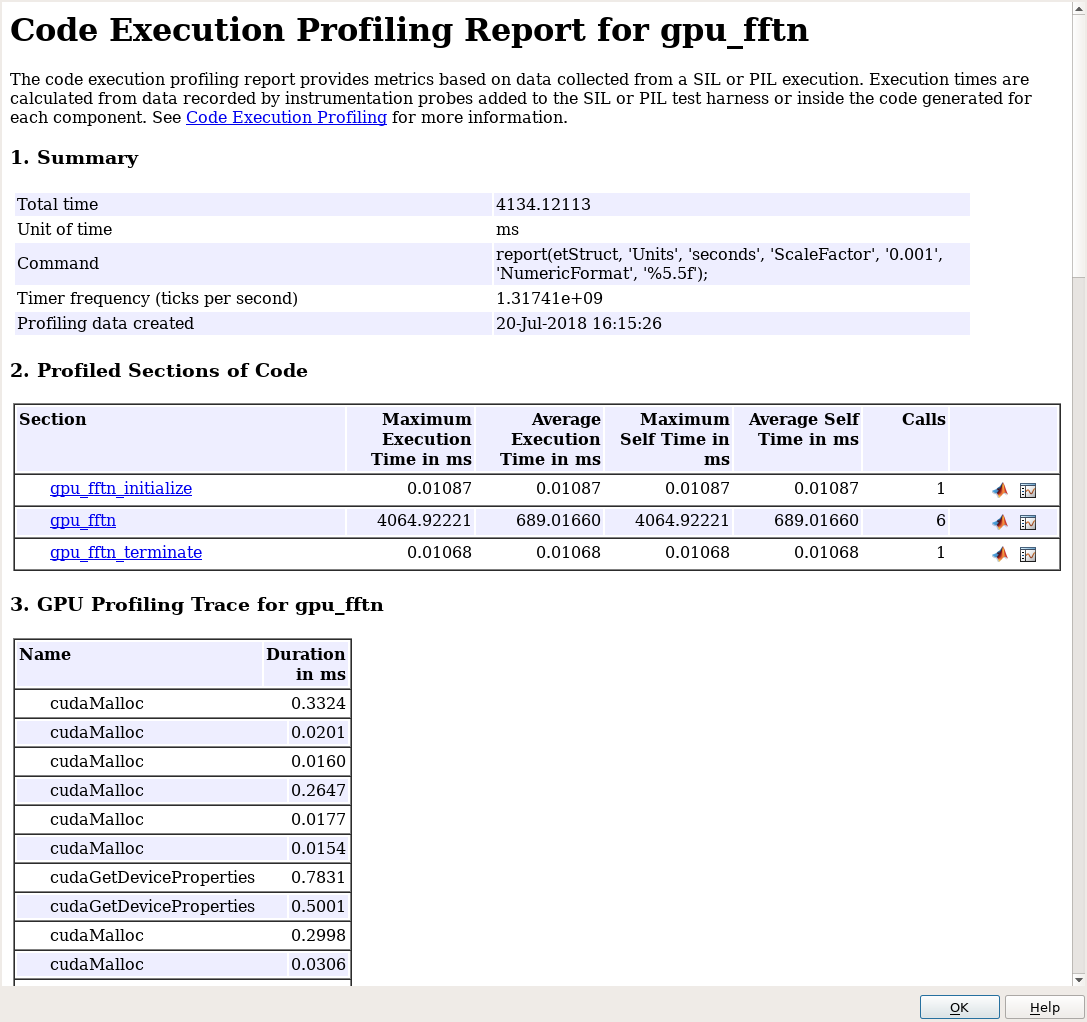Open the Code Execution Profiling link
The image size is (1087, 1022).
(x=286, y=118)
